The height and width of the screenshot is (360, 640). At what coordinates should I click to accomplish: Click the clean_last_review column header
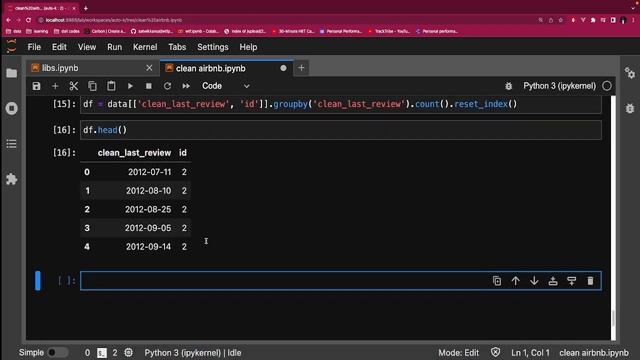134,153
